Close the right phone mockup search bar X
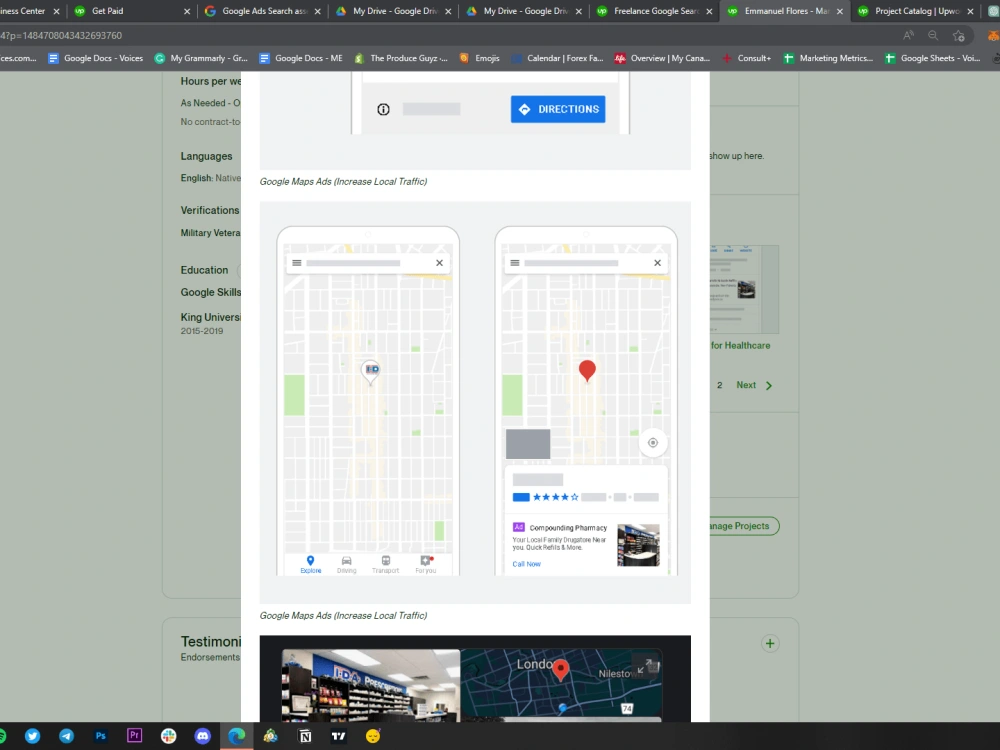 point(658,263)
